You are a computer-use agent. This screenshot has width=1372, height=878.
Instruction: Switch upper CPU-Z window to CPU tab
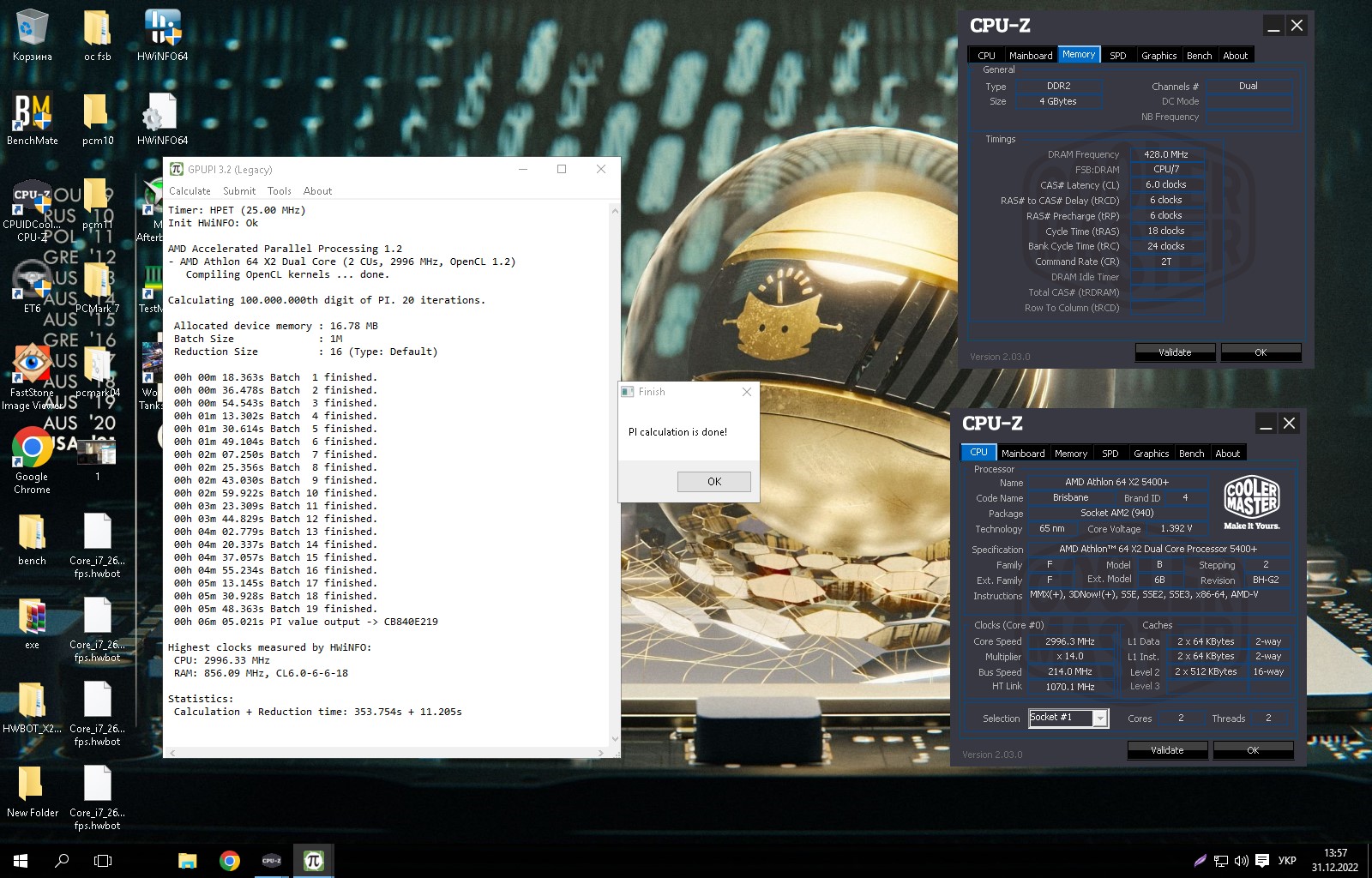pyautogui.click(x=987, y=56)
